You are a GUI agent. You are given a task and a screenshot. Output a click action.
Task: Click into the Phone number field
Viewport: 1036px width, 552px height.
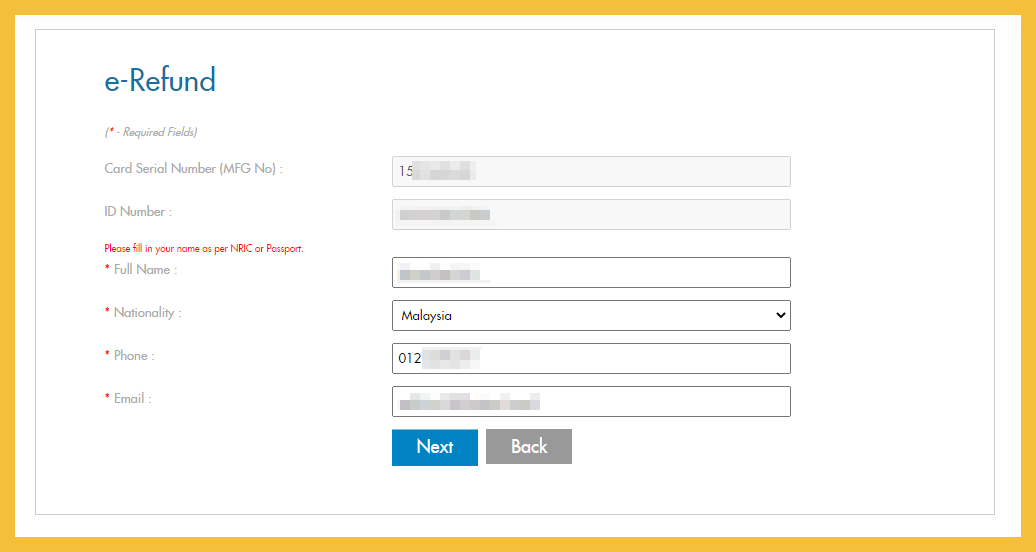click(590, 359)
